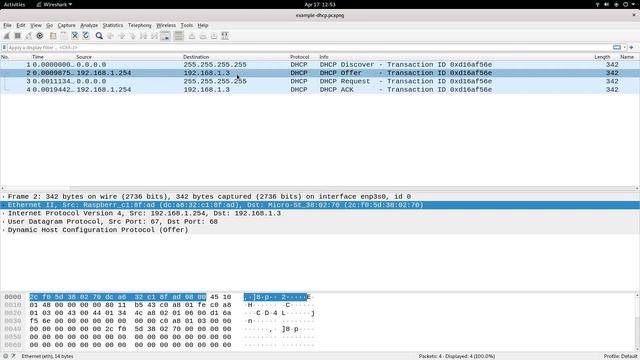Select the DHCP Discover packet row
The height and width of the screenshot is (360, 640).
coord(320,64)
